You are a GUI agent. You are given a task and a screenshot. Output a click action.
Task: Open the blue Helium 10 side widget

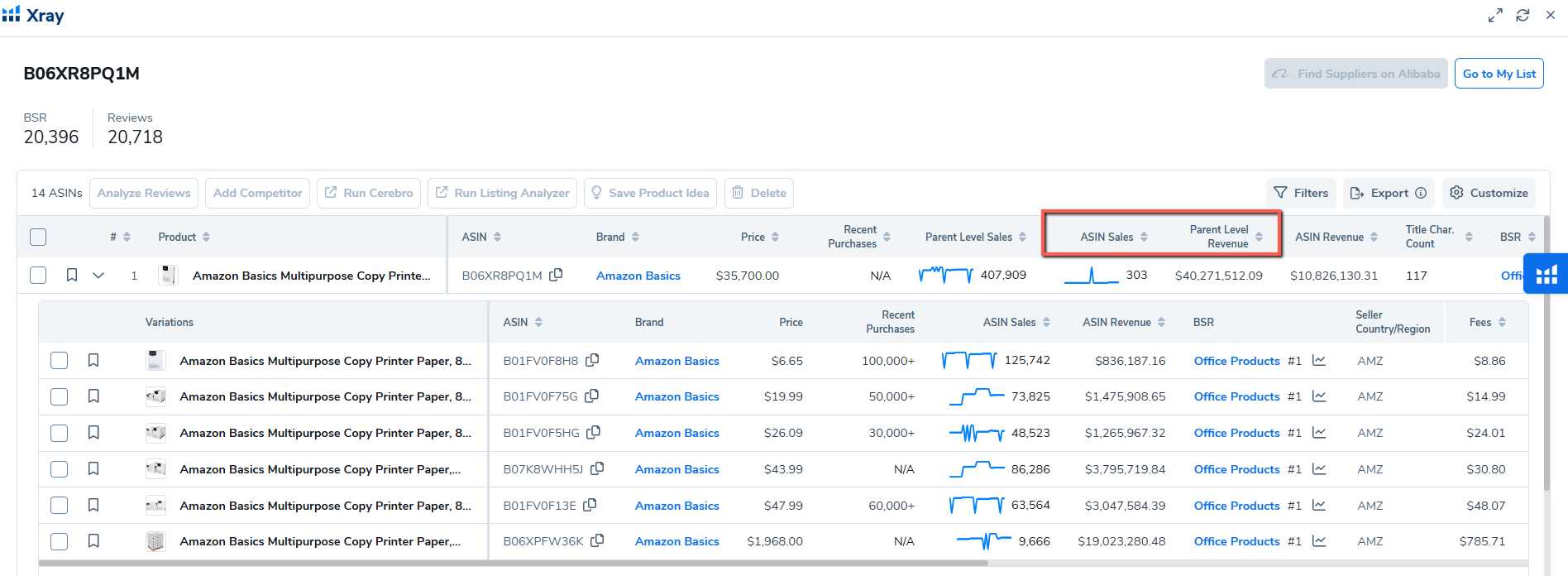point(1546,274)
